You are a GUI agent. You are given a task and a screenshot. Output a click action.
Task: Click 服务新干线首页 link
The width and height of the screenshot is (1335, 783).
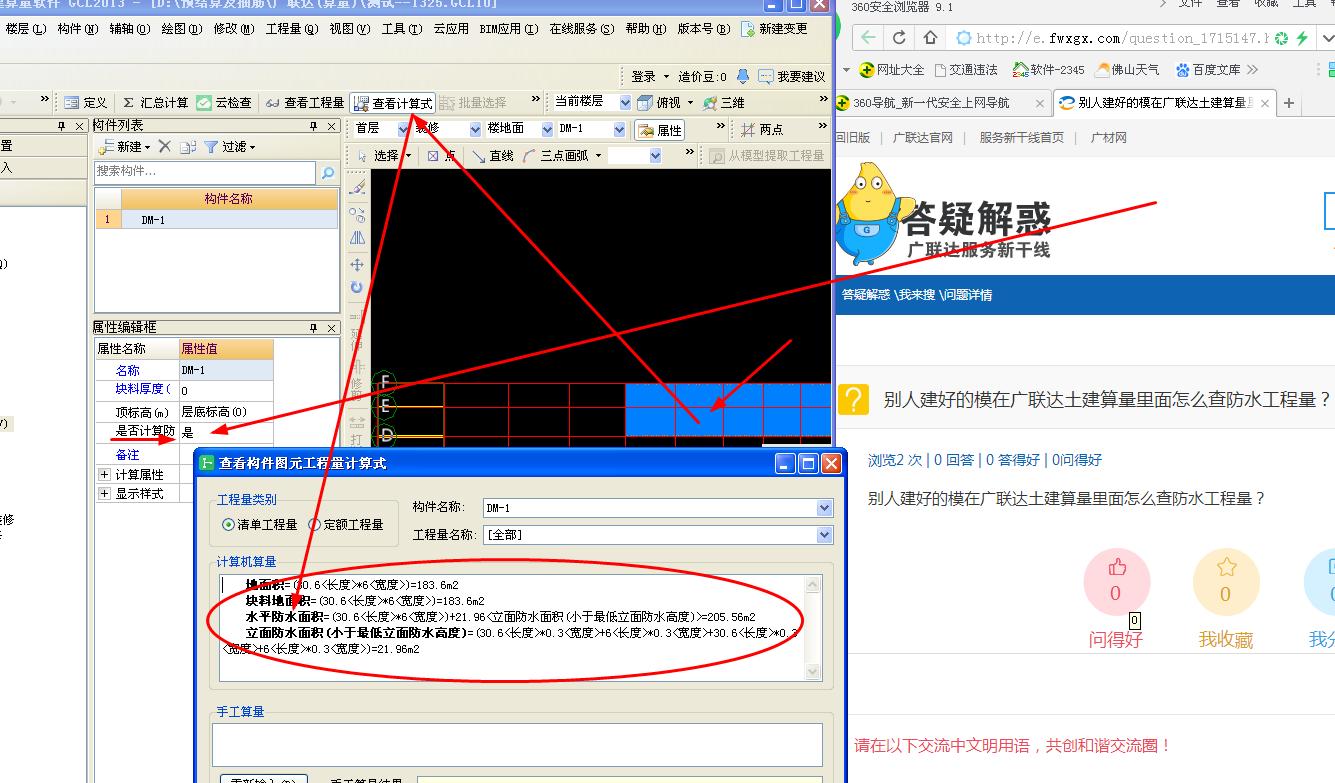[x=1021, y=138]
